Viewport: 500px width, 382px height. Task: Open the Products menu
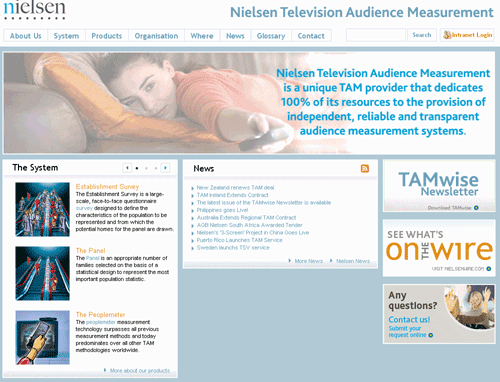tap(107, 36)
